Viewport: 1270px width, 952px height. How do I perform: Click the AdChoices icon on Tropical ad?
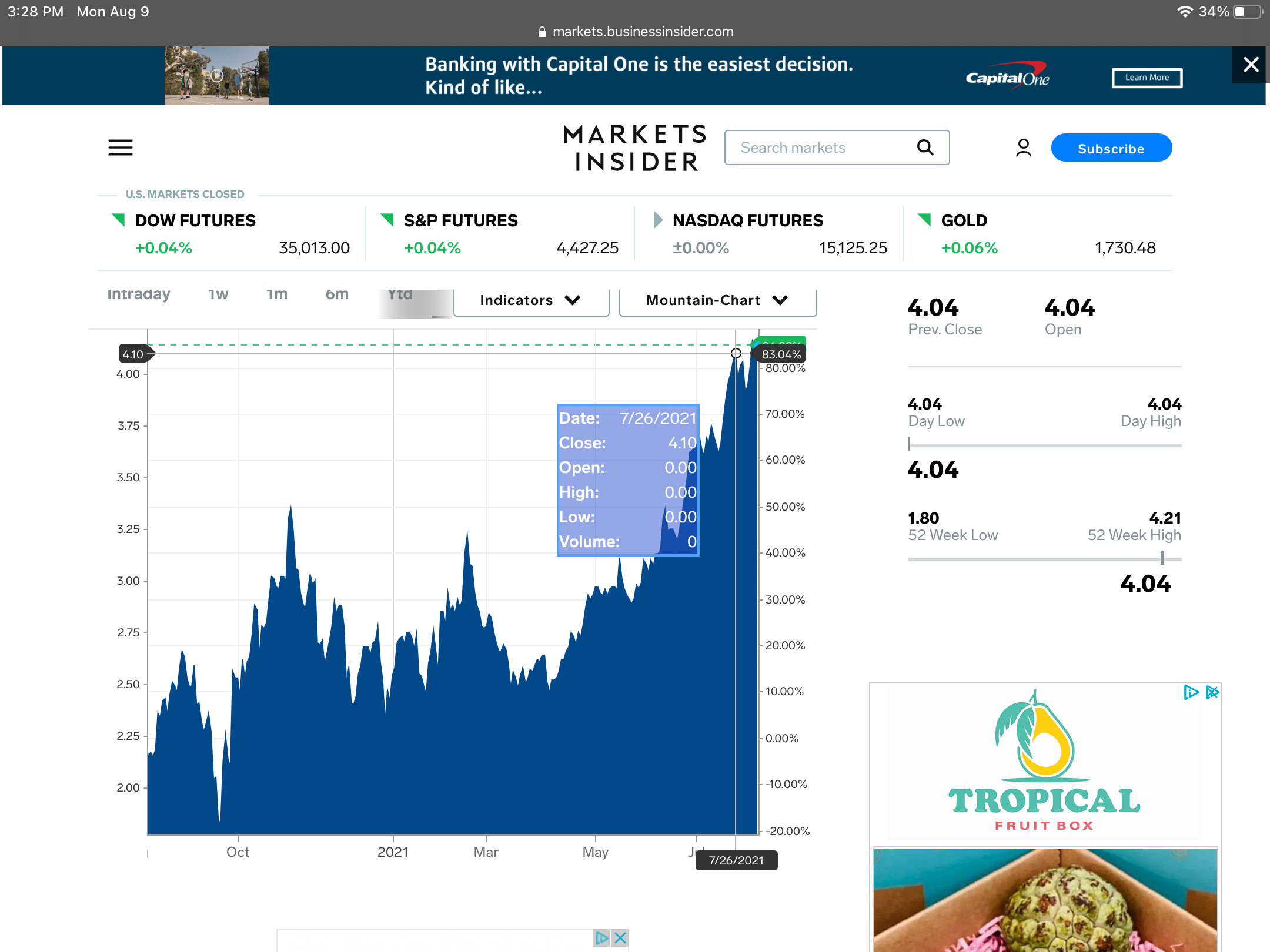tap(1191, 692)
